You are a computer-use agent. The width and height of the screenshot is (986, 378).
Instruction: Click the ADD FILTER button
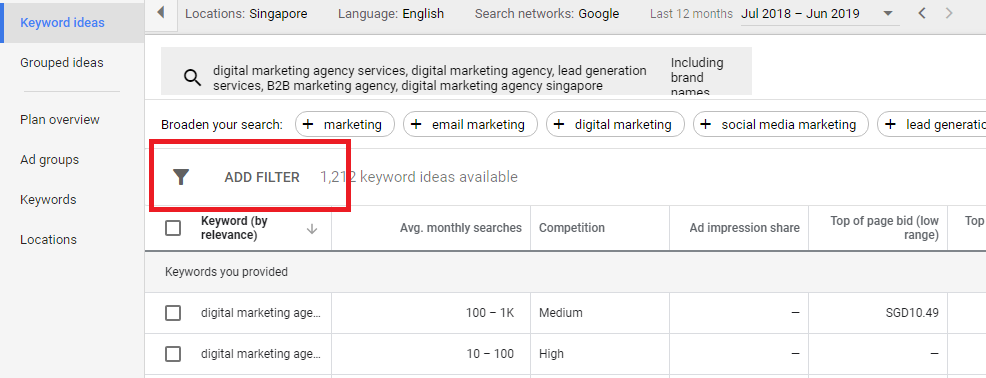coord(262,177)
